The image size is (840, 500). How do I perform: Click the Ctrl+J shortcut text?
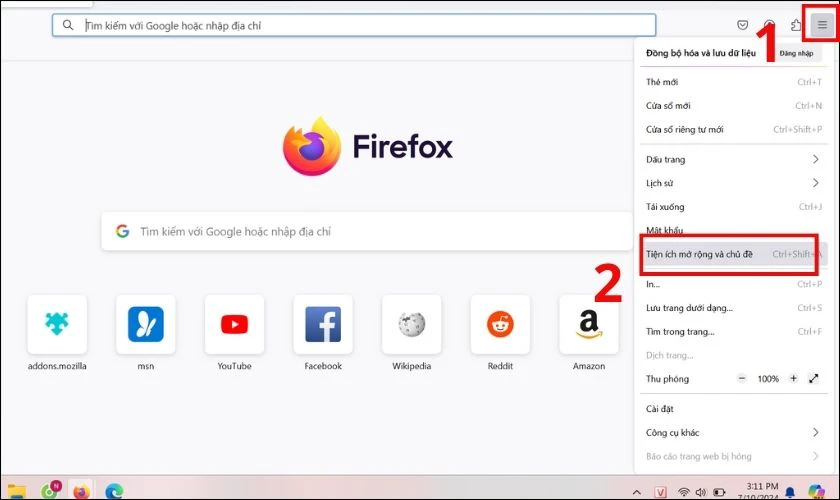[x=810, y=206]
